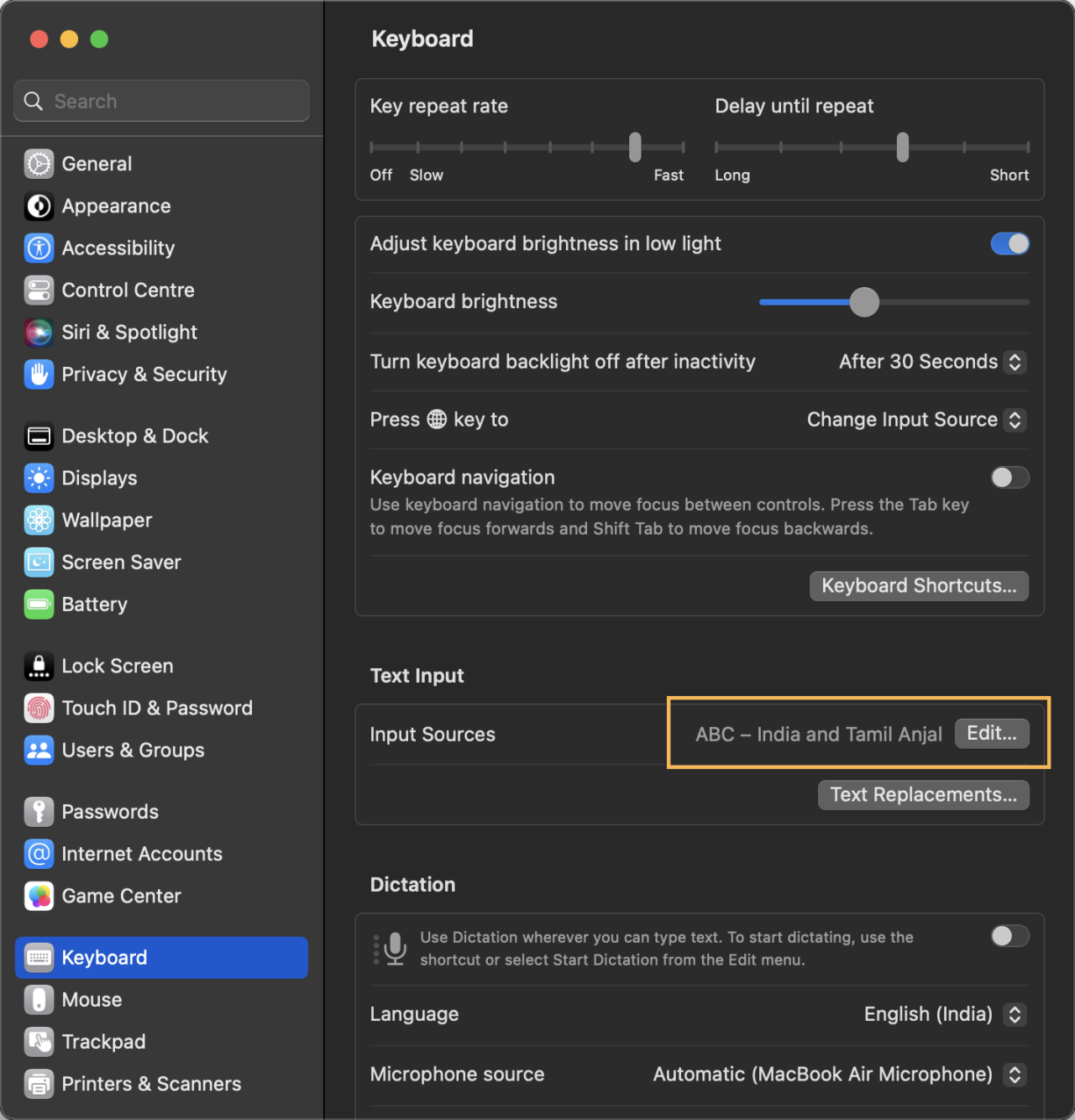Image resolution: width=1075 pixels, height=1120 pixels.
Task: Open Privacy & Security via the hand icon
Action: click(39, 374)
